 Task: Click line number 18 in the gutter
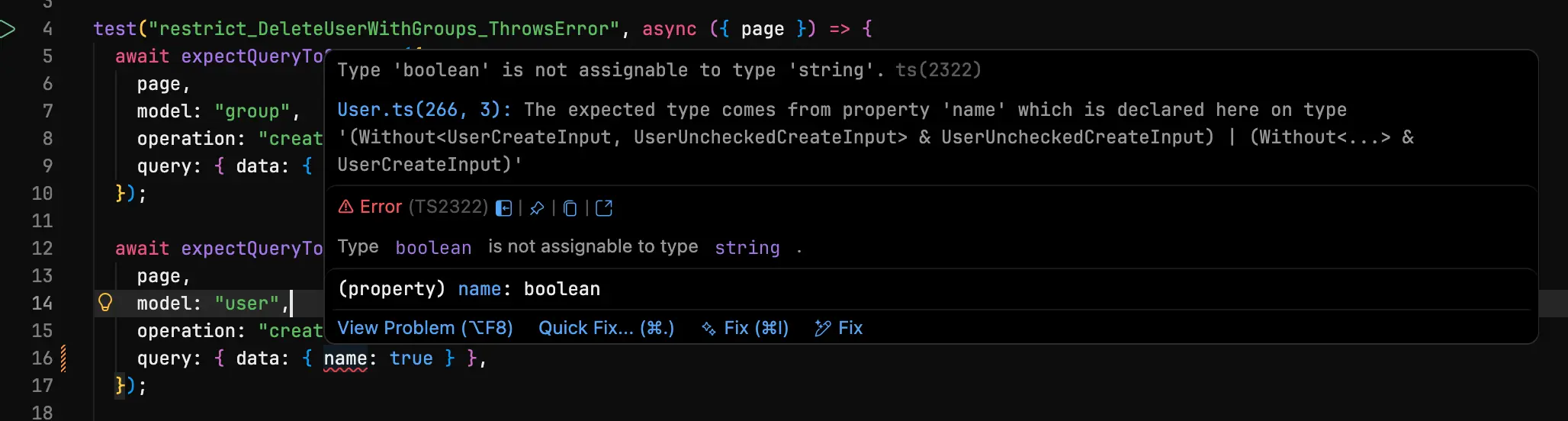click(42, 412)
